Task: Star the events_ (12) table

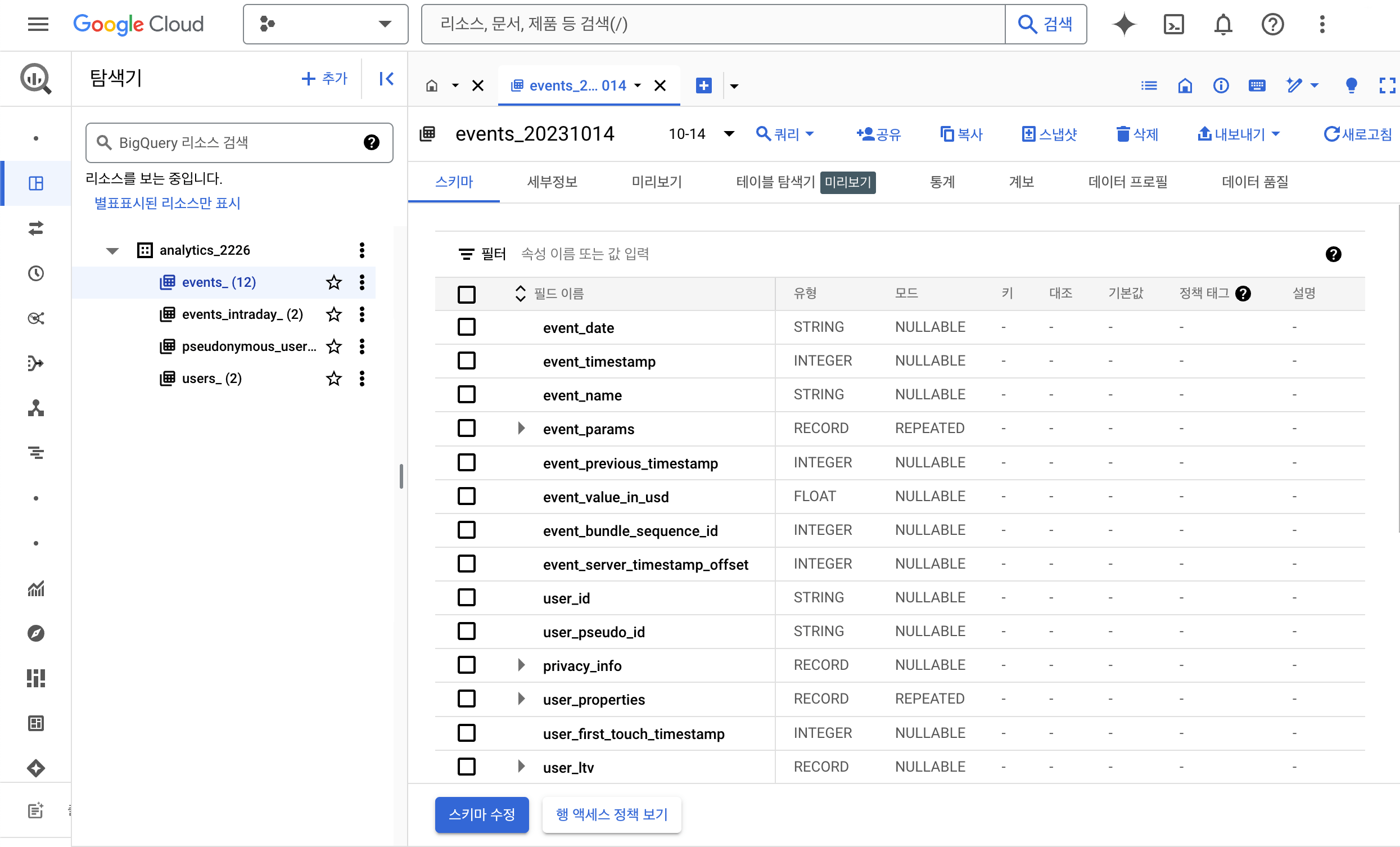Action: tap(333, 282)
